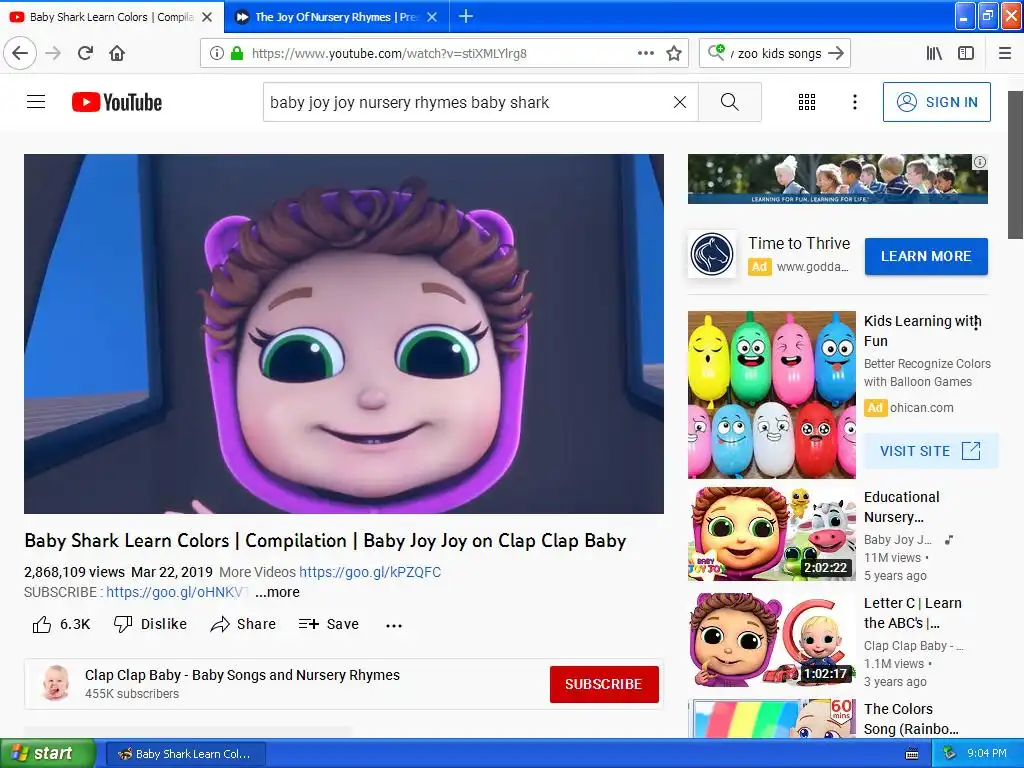
Task: Open page actions three-dot menu in address bar
Action: click(645, 53)
